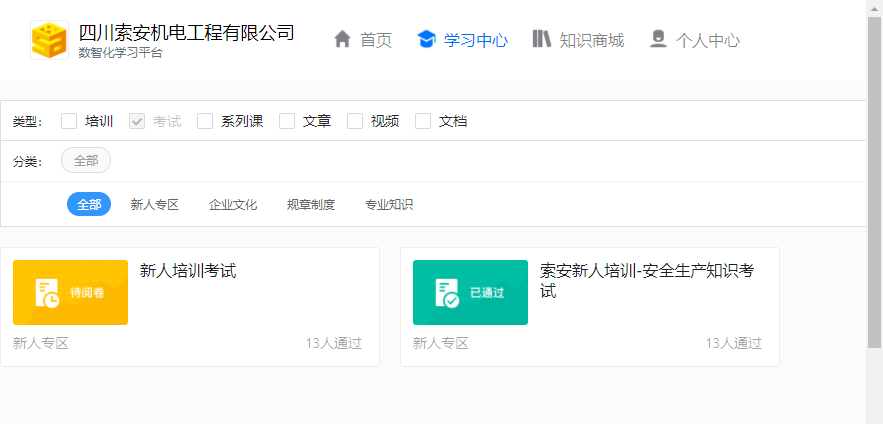Image resolution: width=883 pixels, height=424 pixels.
Task: Click the 数智化学习平台 subtitle text
Action: tap(121, 53)
